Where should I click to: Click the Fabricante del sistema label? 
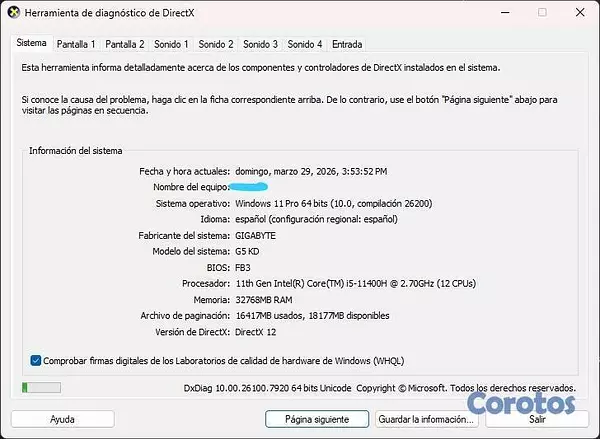(184, 235)
